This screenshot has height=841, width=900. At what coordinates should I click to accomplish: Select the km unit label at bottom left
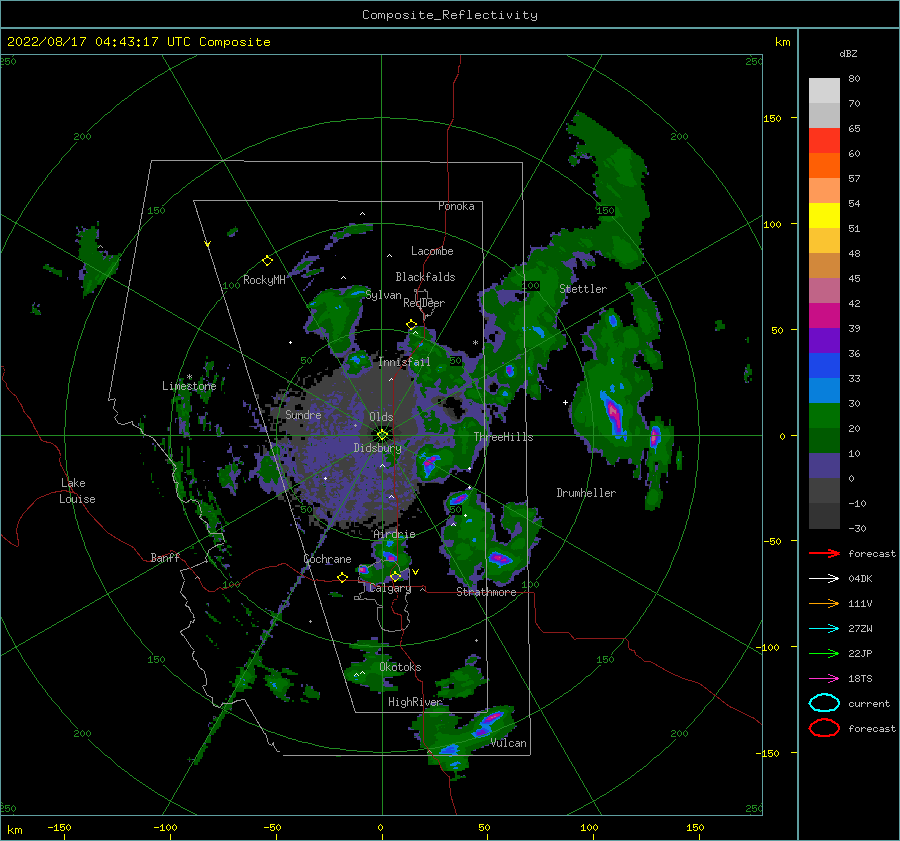(x=14, y=830)
